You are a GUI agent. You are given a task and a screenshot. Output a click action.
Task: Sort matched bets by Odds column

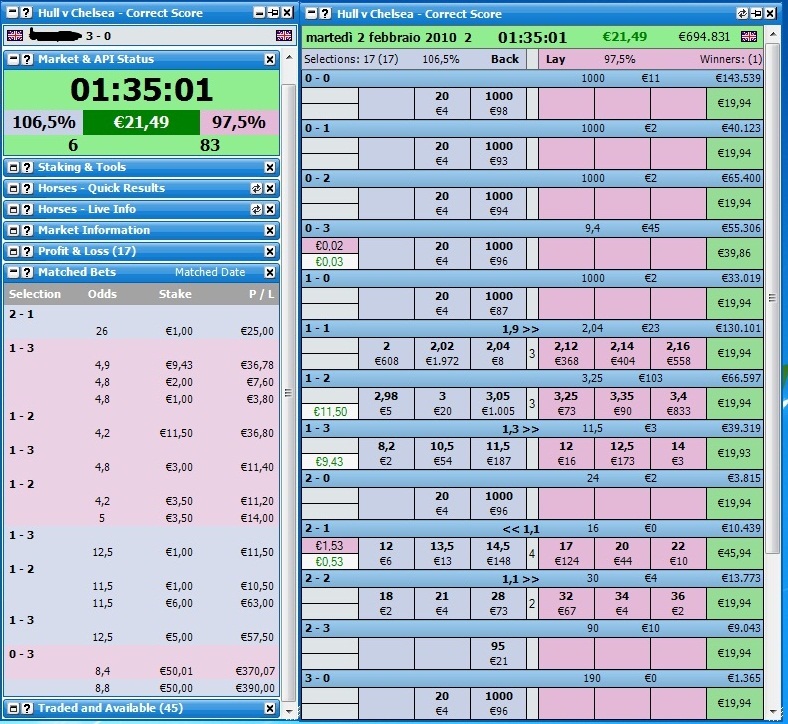tap(102, 294)
